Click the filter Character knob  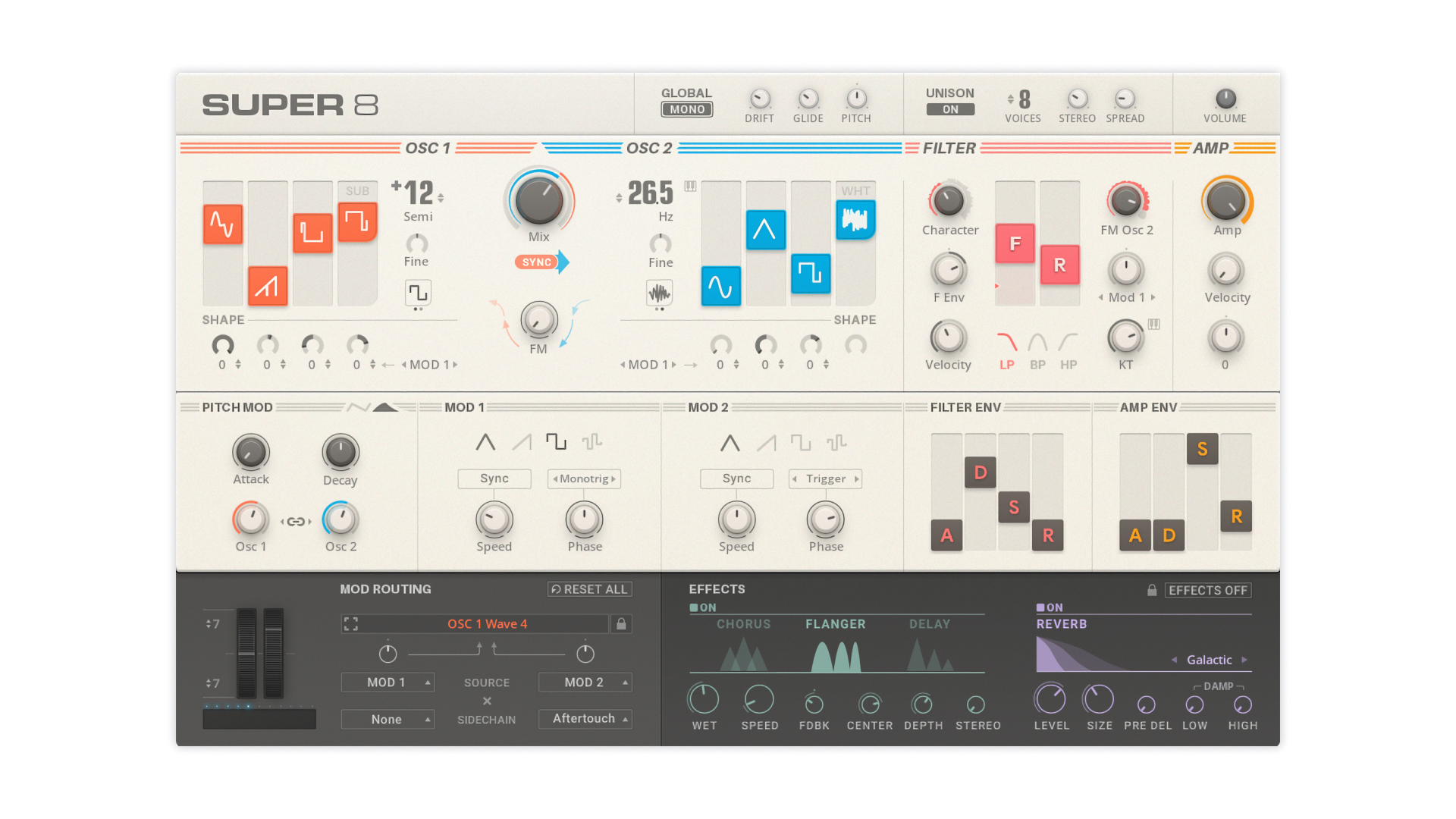(x=949, y=200)
